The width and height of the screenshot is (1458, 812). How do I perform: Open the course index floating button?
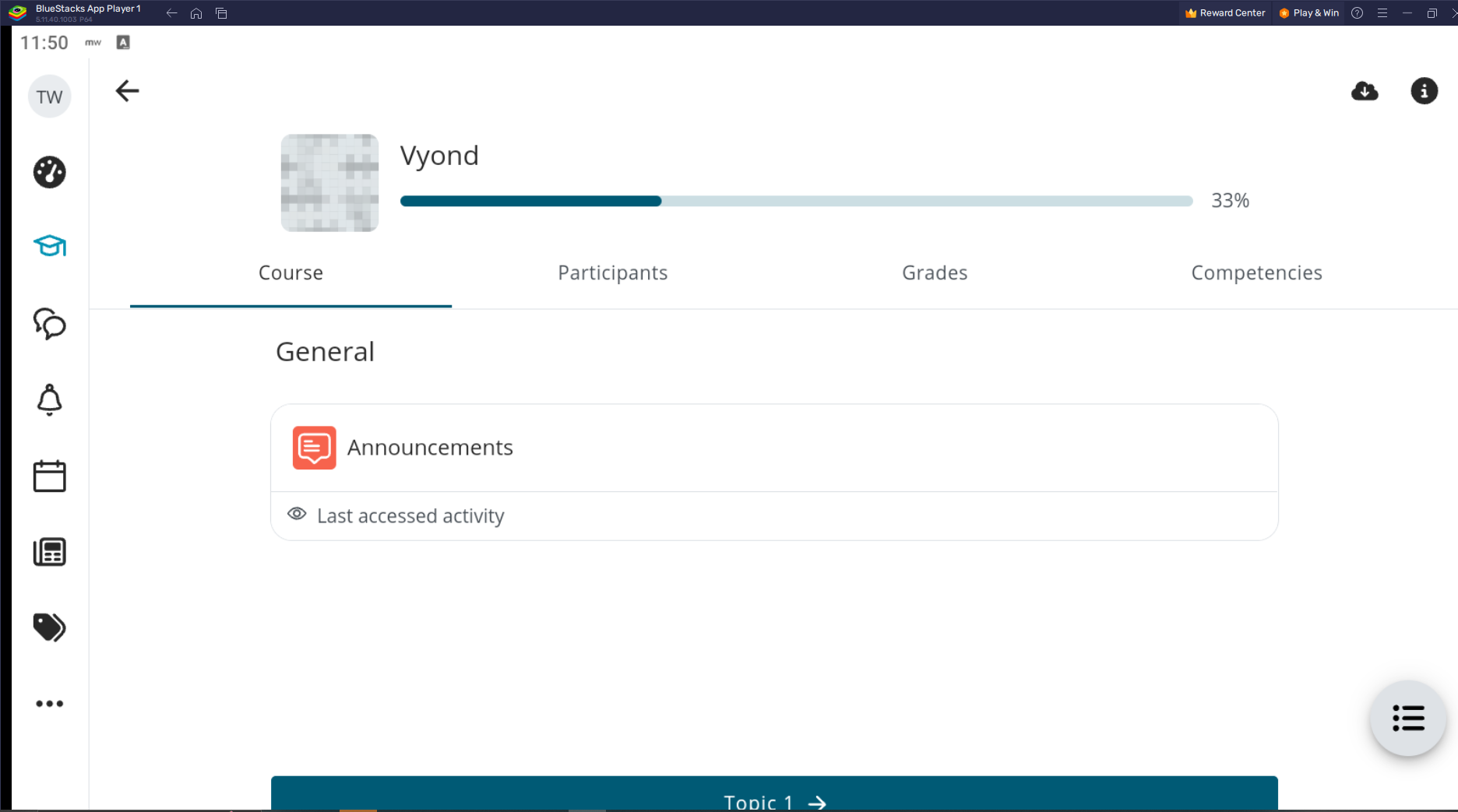(1407, 719)
